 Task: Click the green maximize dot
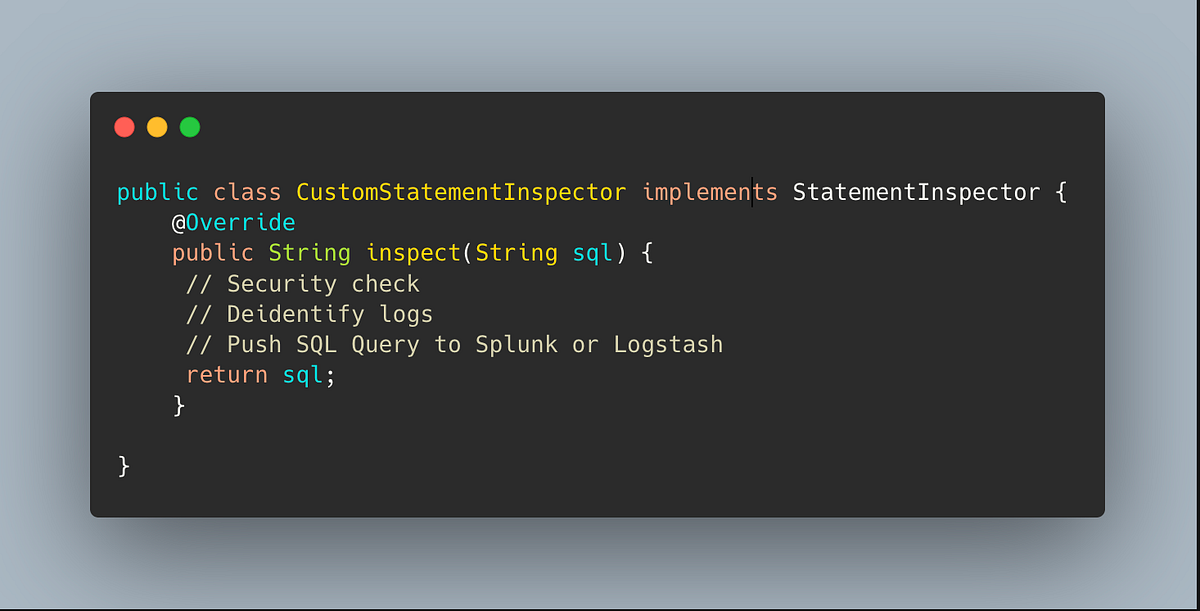pyautogui.click(x=190, y=127)
